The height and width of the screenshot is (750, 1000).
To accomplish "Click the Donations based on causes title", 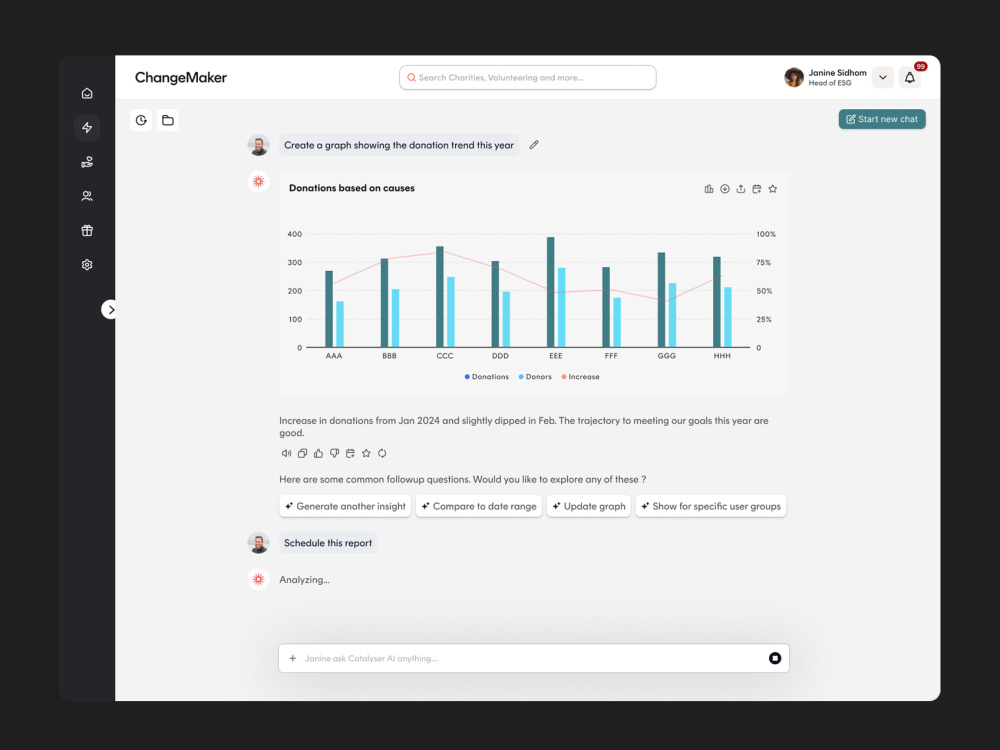I will [x=352, y=188].
